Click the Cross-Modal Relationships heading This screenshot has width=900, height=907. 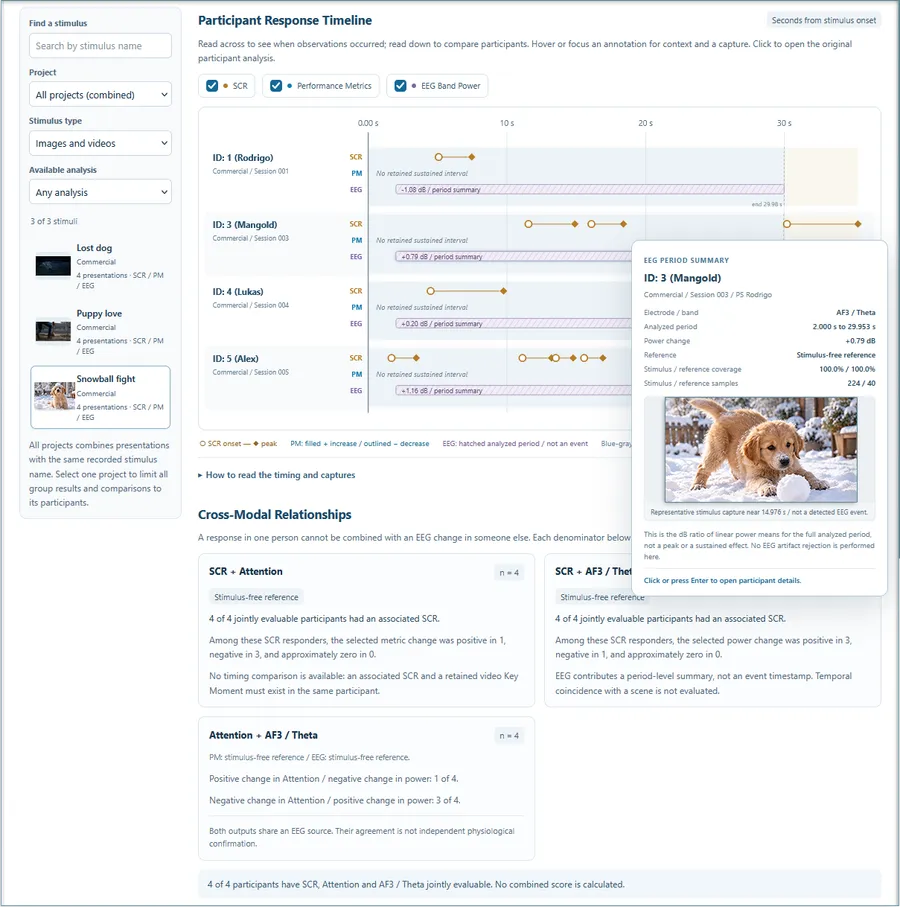[x=275, y=515]
